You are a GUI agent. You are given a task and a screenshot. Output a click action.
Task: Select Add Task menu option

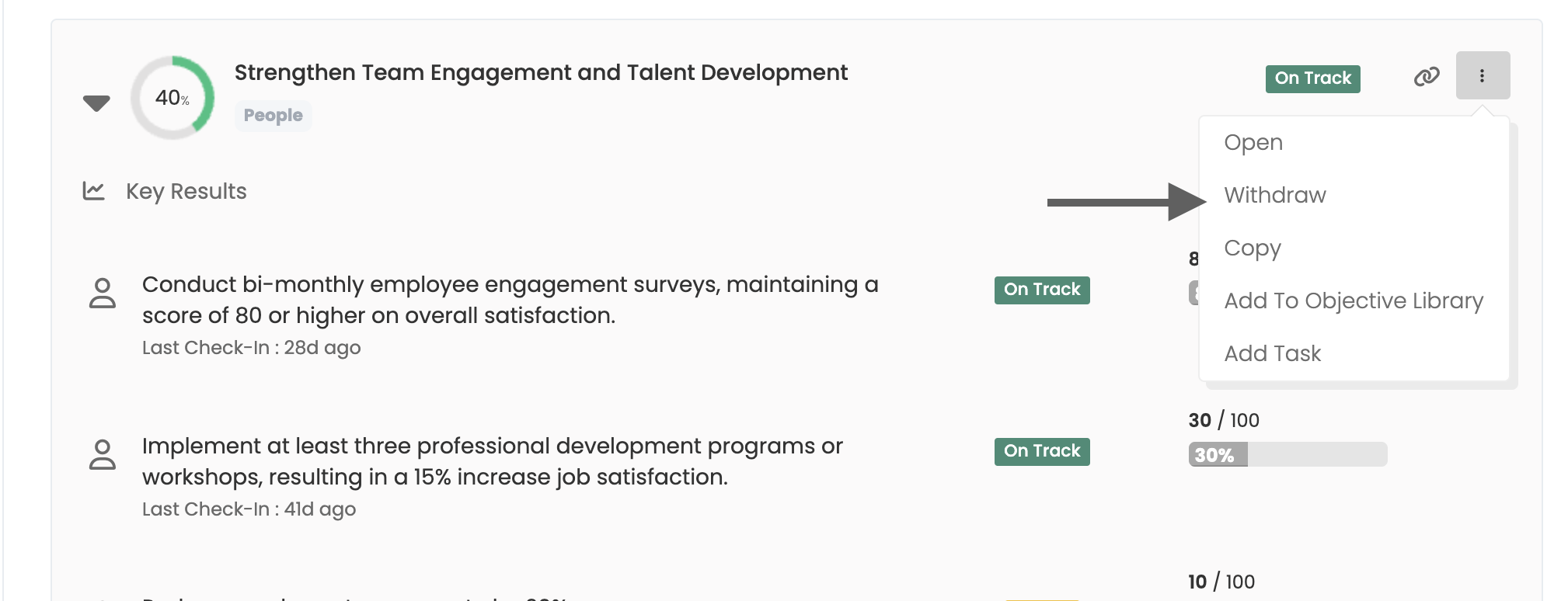coord(1272,353)
